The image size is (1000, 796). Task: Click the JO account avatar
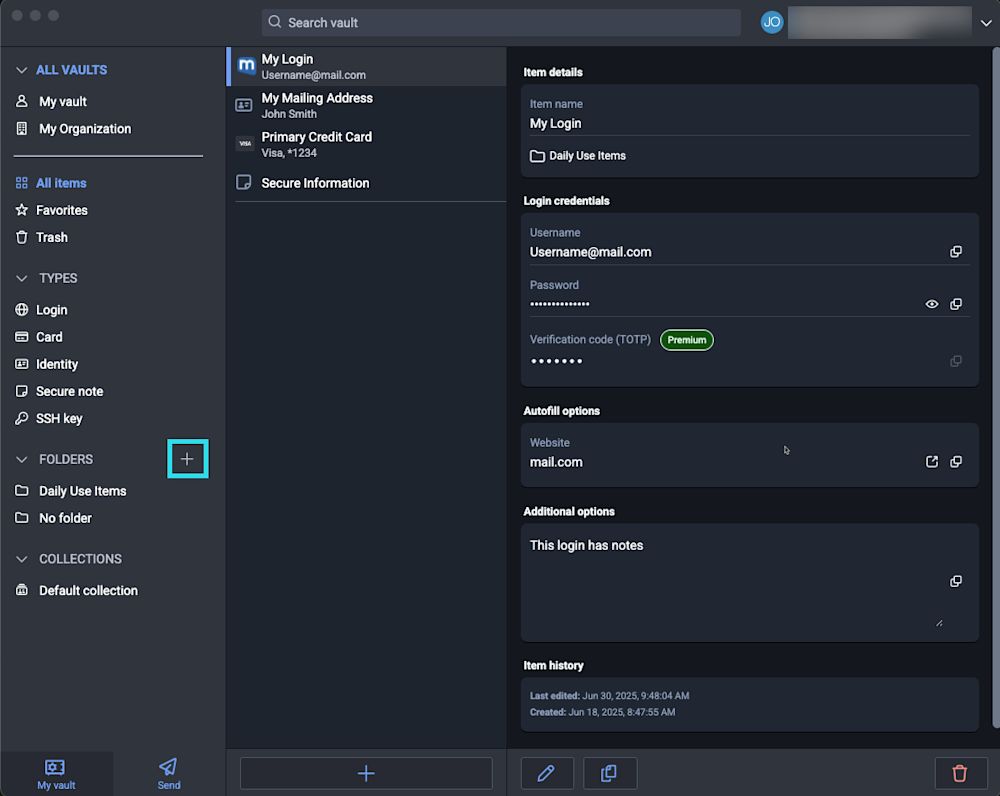[772, 22]
